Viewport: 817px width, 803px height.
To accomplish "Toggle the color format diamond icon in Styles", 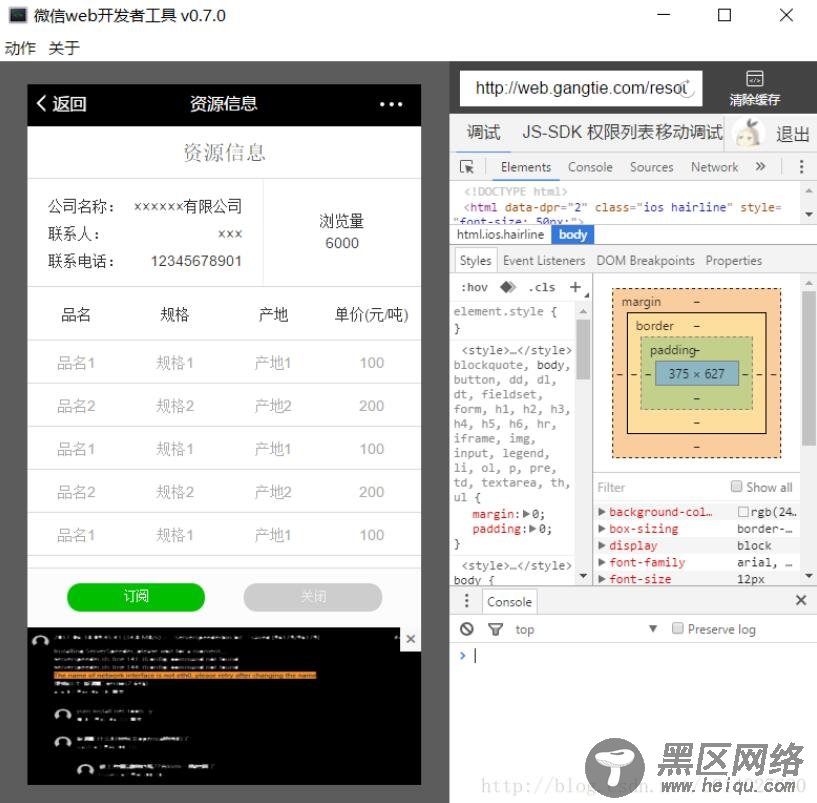I will 507,287.
